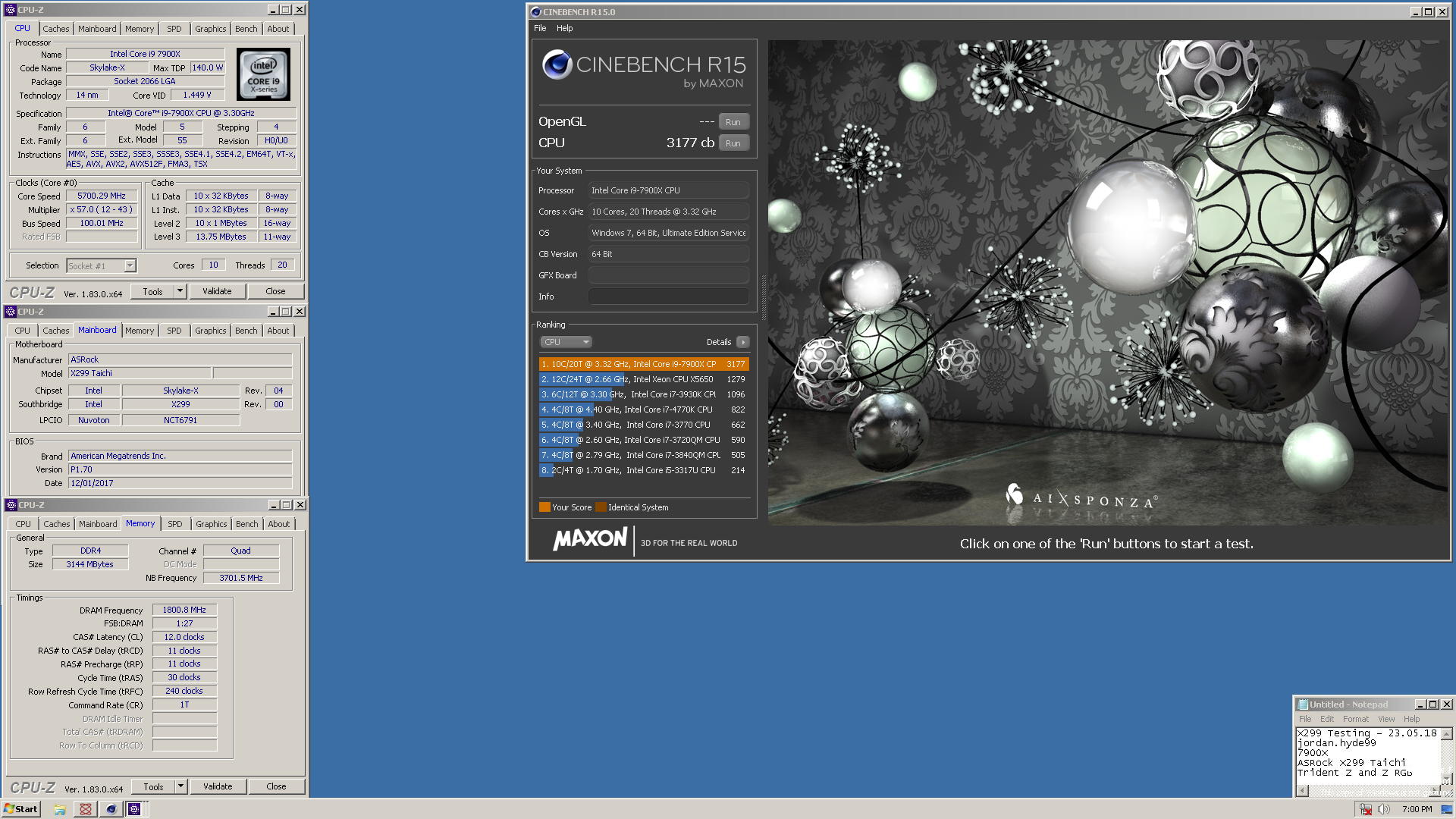The height and width of the screenshot is (819, 1456).
Task: Click the BIOS version P1.70 field
Action: pos(180,469)
